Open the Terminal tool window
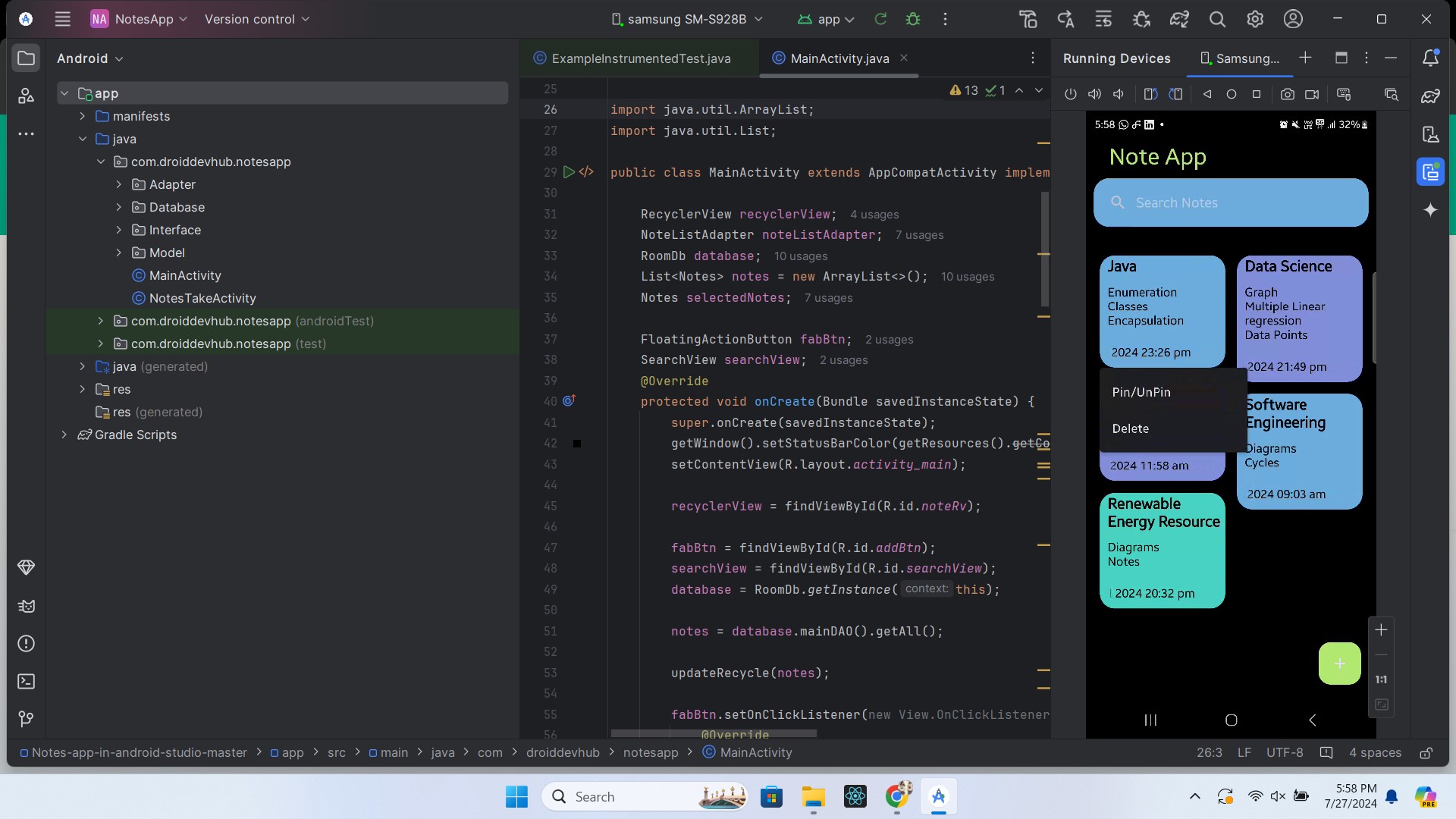1456x819 pixels. pos(26,681)
